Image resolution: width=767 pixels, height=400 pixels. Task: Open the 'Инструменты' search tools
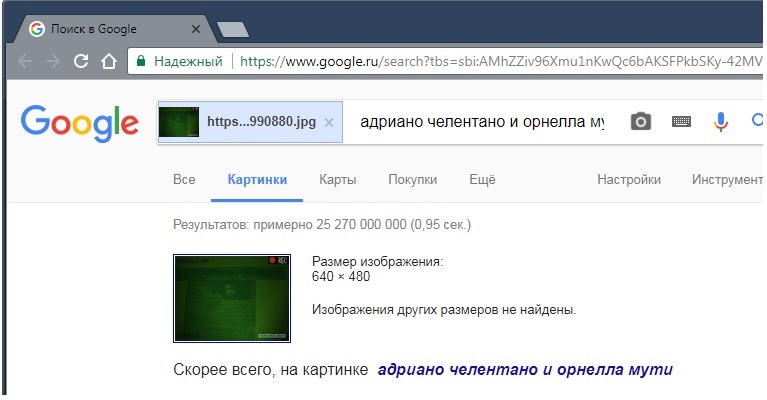point(727,179)
